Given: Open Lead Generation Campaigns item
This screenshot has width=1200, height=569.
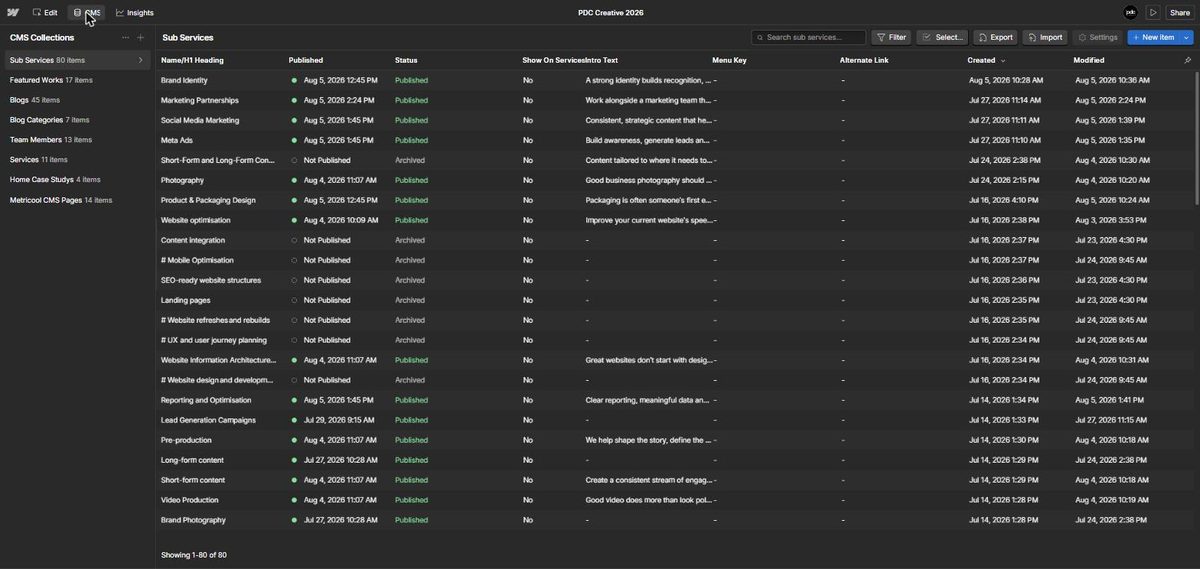Looking at the screenshot, I should (x=208, y=420).
